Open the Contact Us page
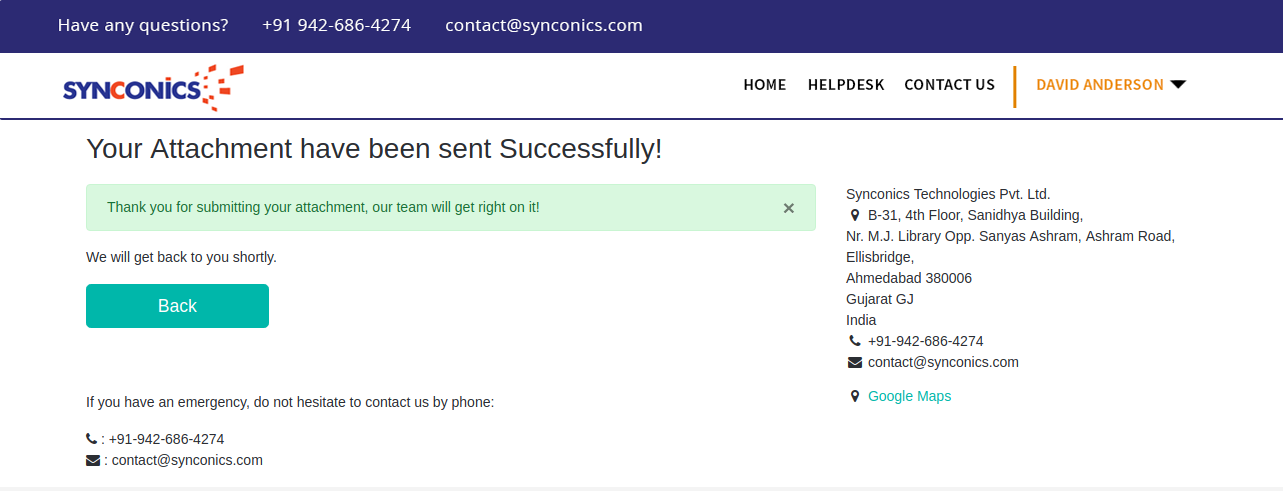 (949, 85)
